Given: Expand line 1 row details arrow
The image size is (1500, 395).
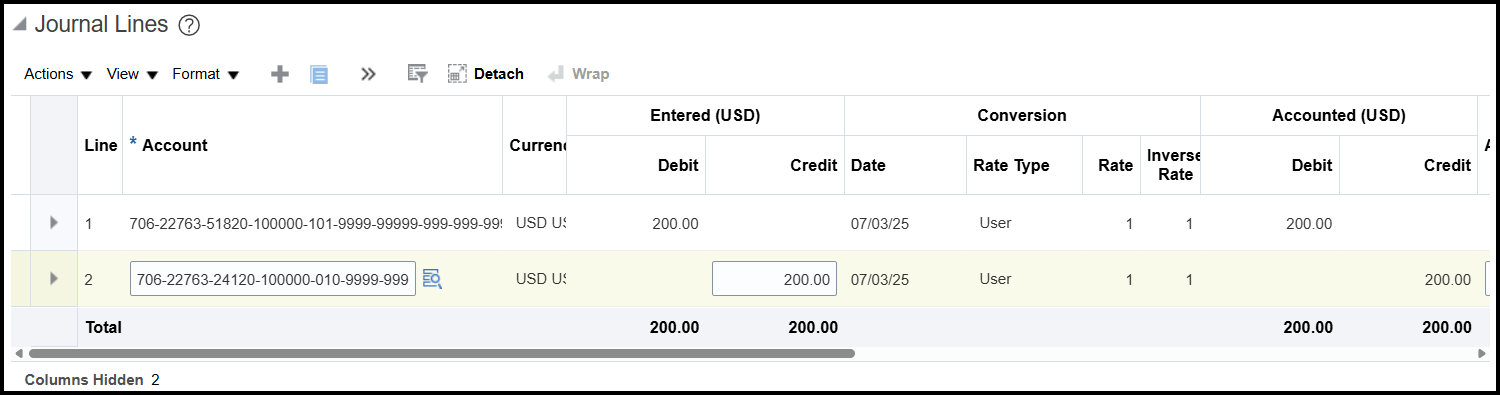Looking at the screenshot, I should [x=54, y=222].
